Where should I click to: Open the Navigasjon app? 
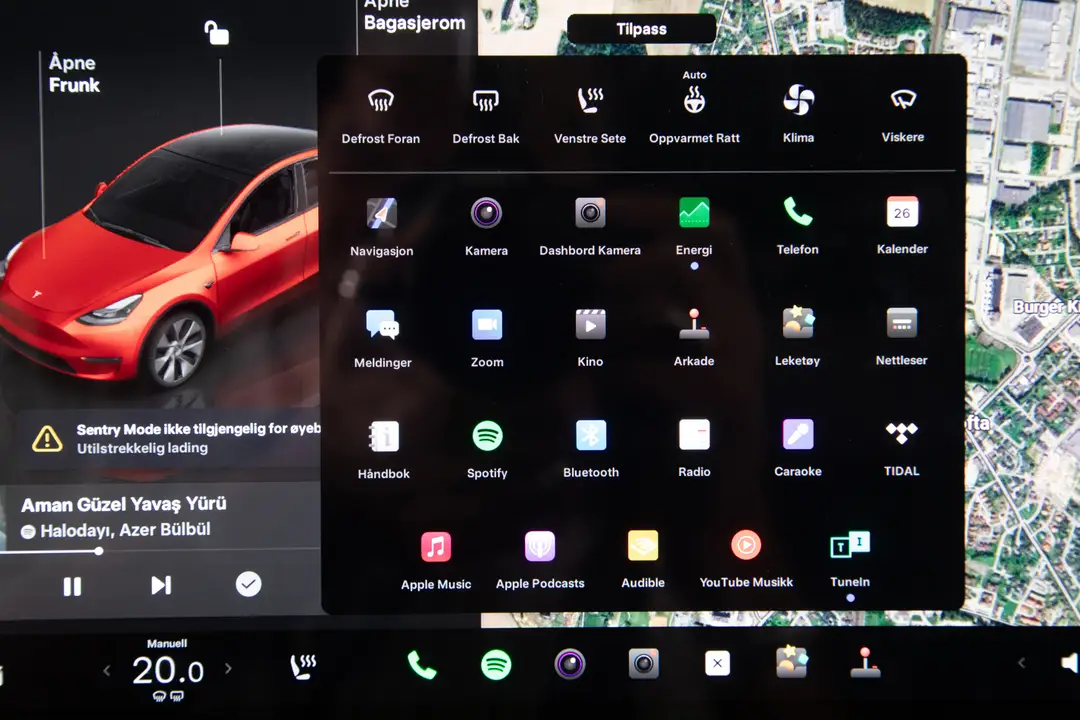tap(382, 227)
